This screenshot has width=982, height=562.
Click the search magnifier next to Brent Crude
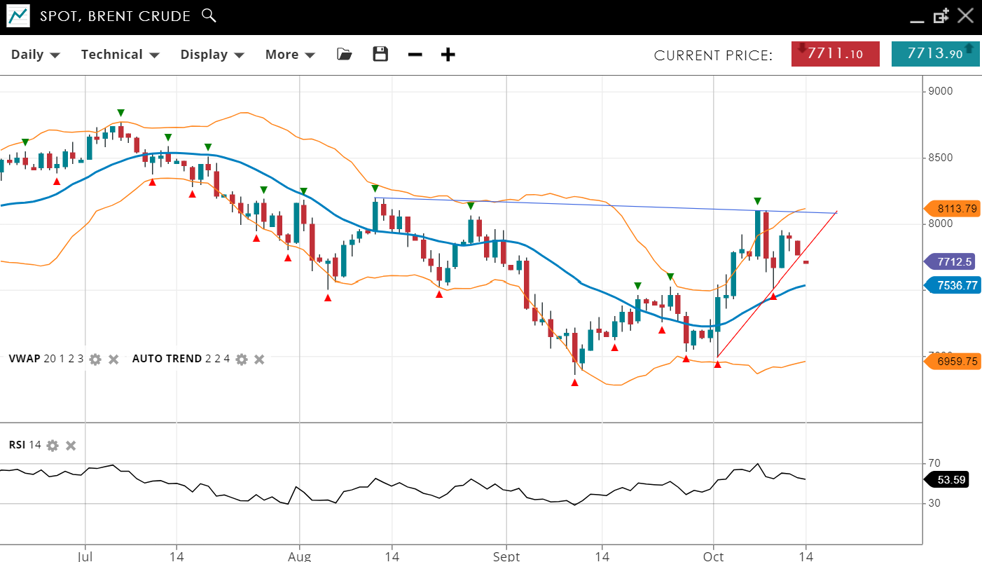click(x=208, y=15)
